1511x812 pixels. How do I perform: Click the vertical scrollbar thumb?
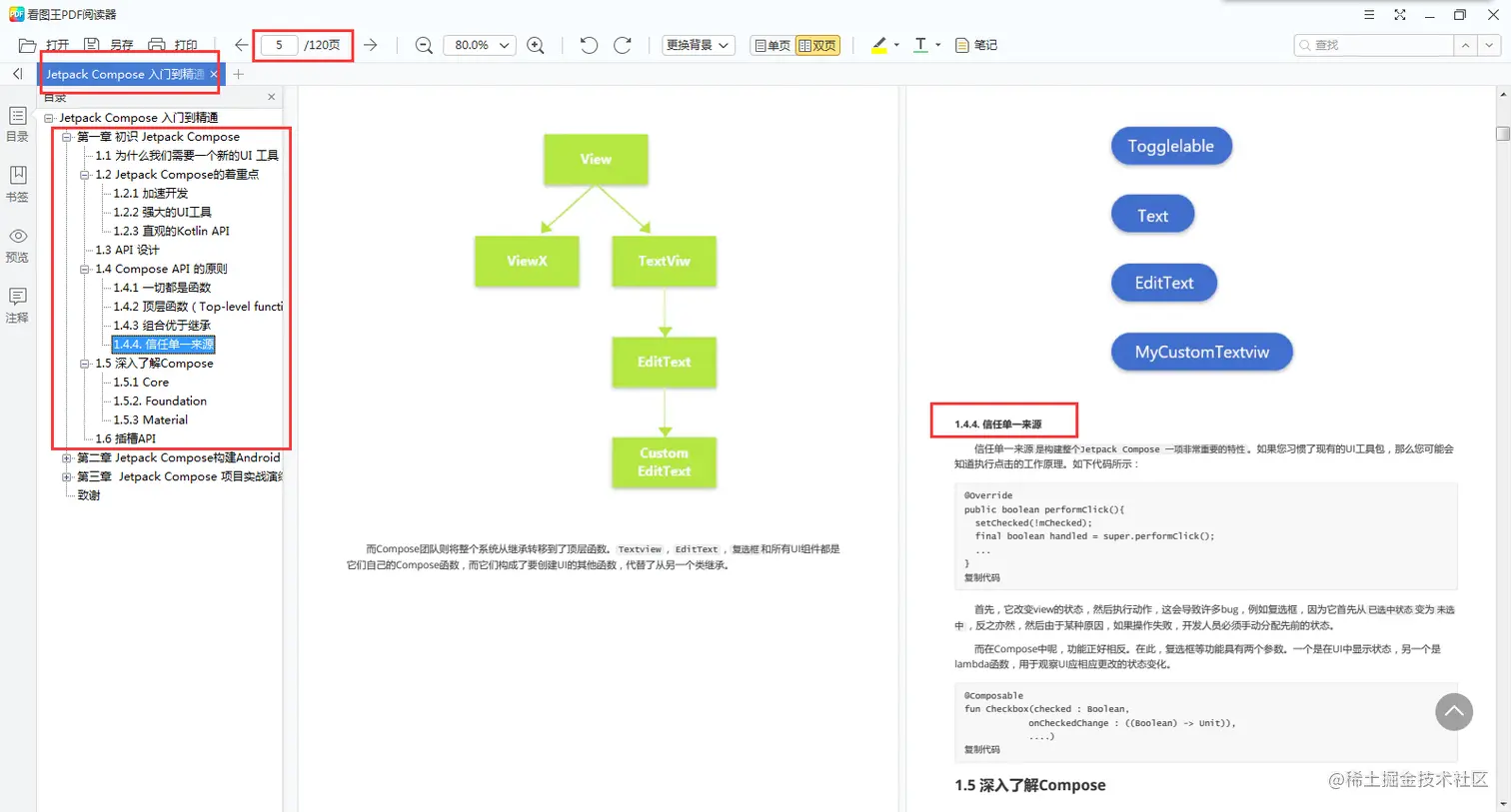pos(1502,134)
